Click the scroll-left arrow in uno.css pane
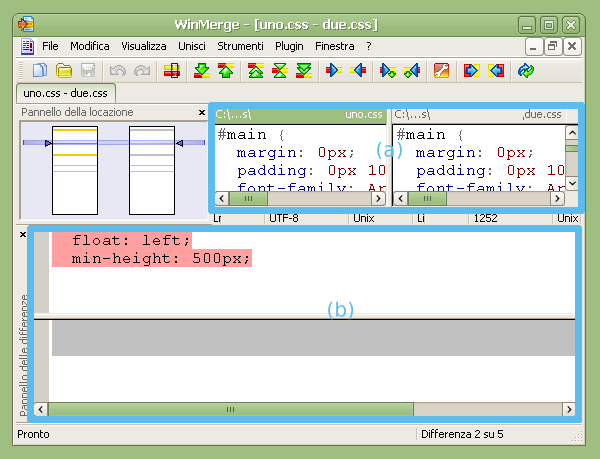The height and width of the screenshot is (459, 600). click(x=222, y=199)
